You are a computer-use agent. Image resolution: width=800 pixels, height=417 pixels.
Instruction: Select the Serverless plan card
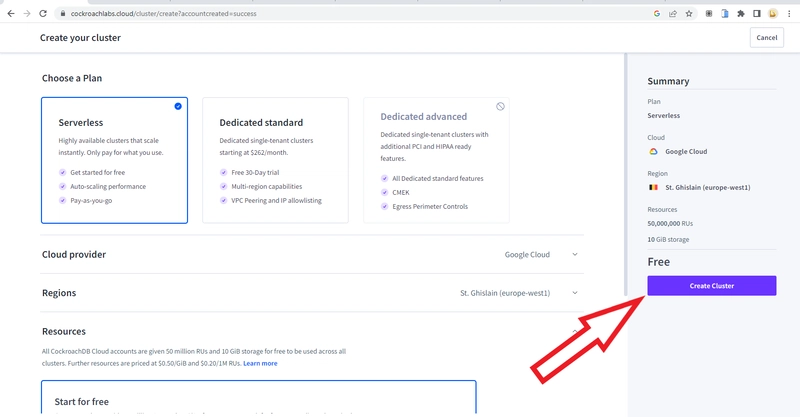(x=114, y=160)
